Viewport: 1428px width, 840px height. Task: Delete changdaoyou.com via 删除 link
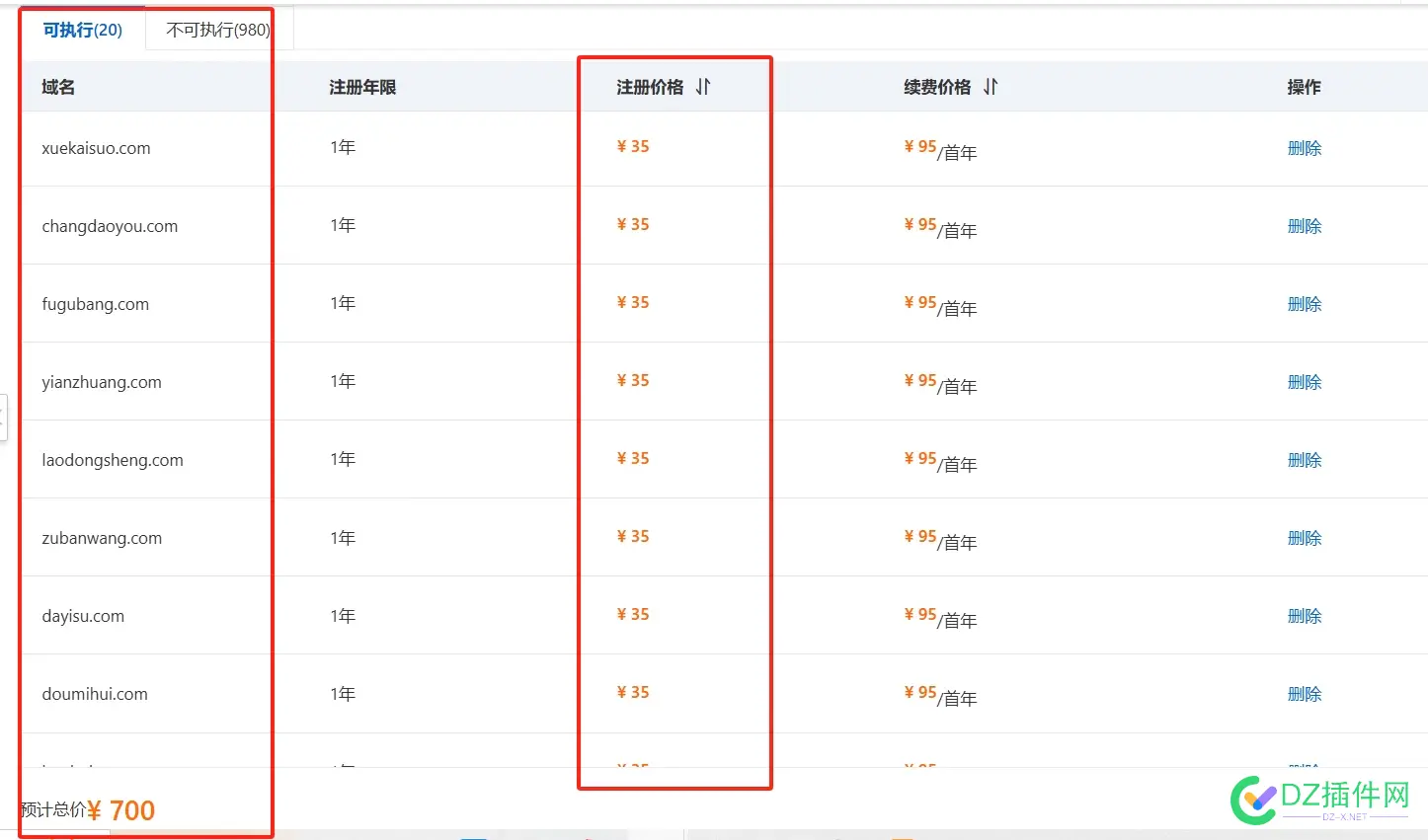pyautogui.click(x=1305, y=226)
